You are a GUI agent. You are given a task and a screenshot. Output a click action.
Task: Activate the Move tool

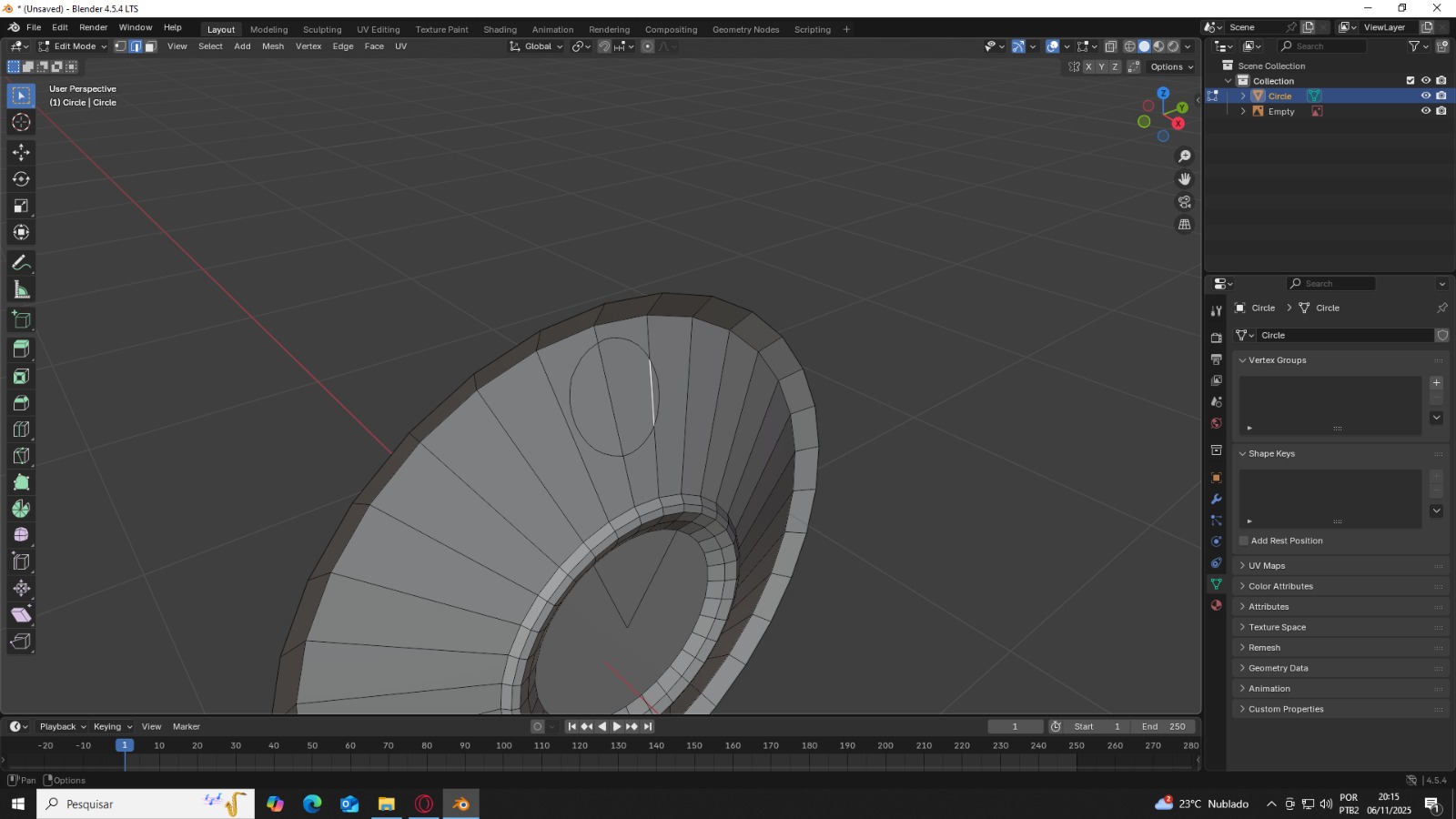[x=21, y=152]
